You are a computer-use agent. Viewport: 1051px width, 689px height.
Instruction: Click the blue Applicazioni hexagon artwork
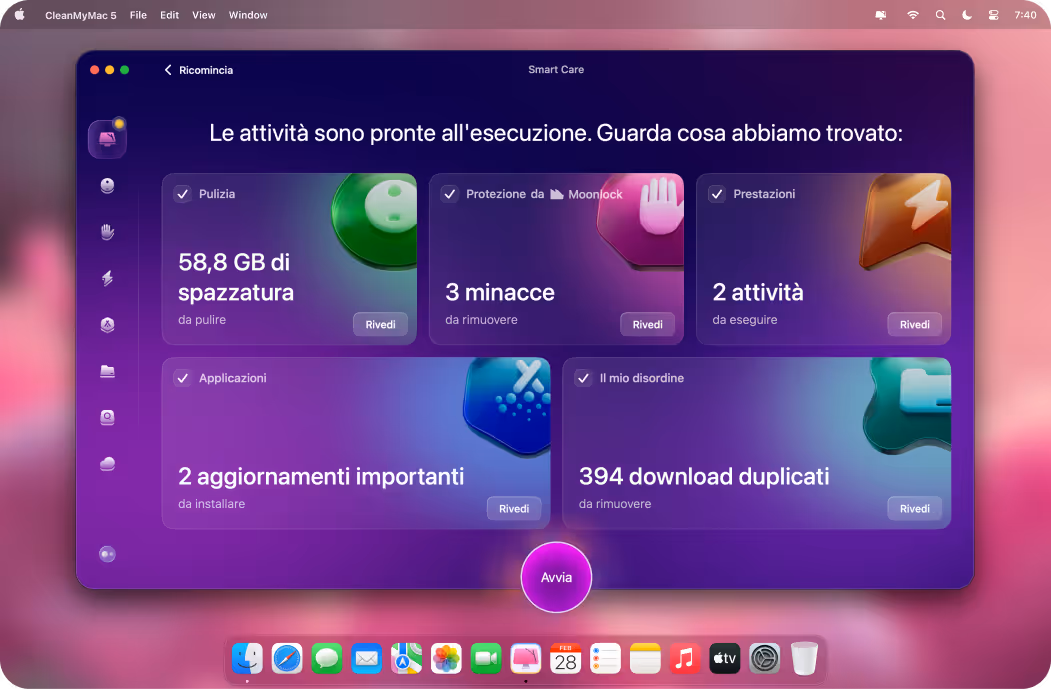tap(507, 406)
